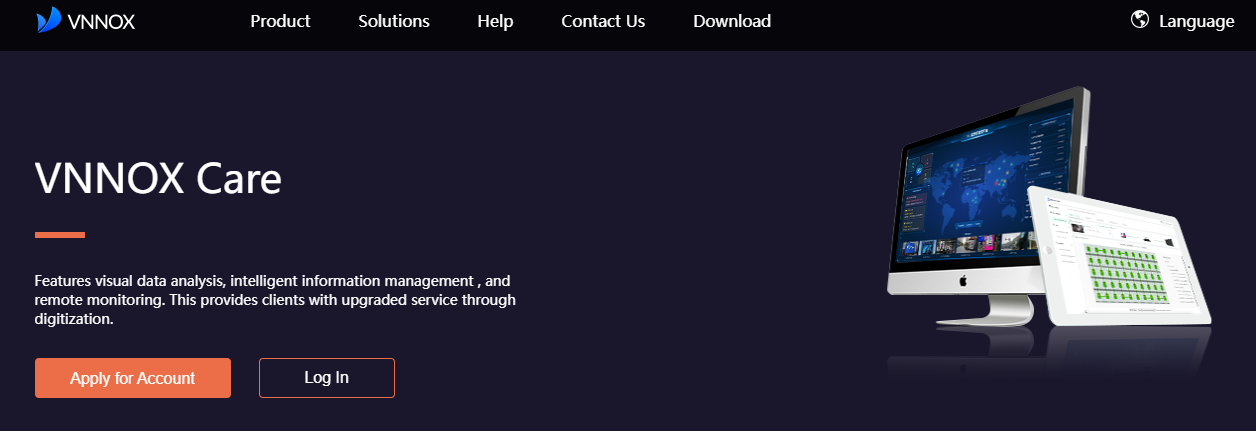
Task: Go to the Help menu item
Action: (x=495, y=21)
